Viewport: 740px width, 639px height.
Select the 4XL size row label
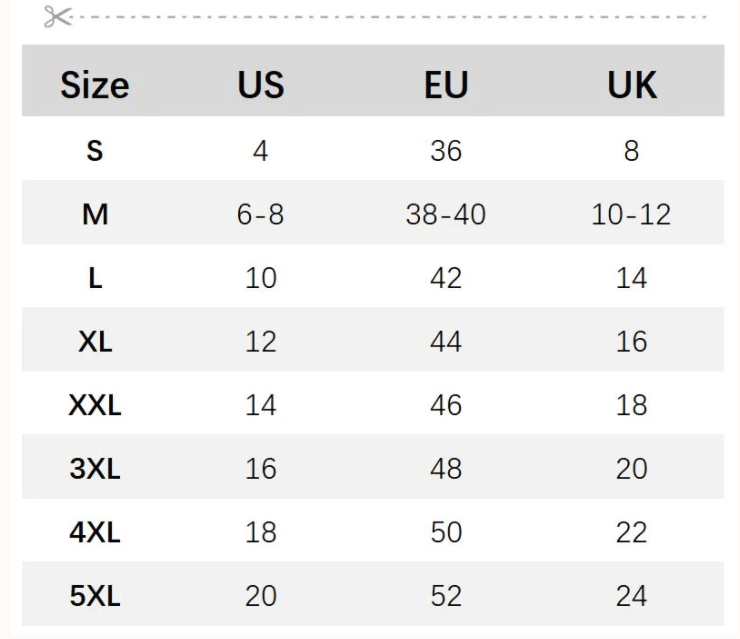pos(95,533)
